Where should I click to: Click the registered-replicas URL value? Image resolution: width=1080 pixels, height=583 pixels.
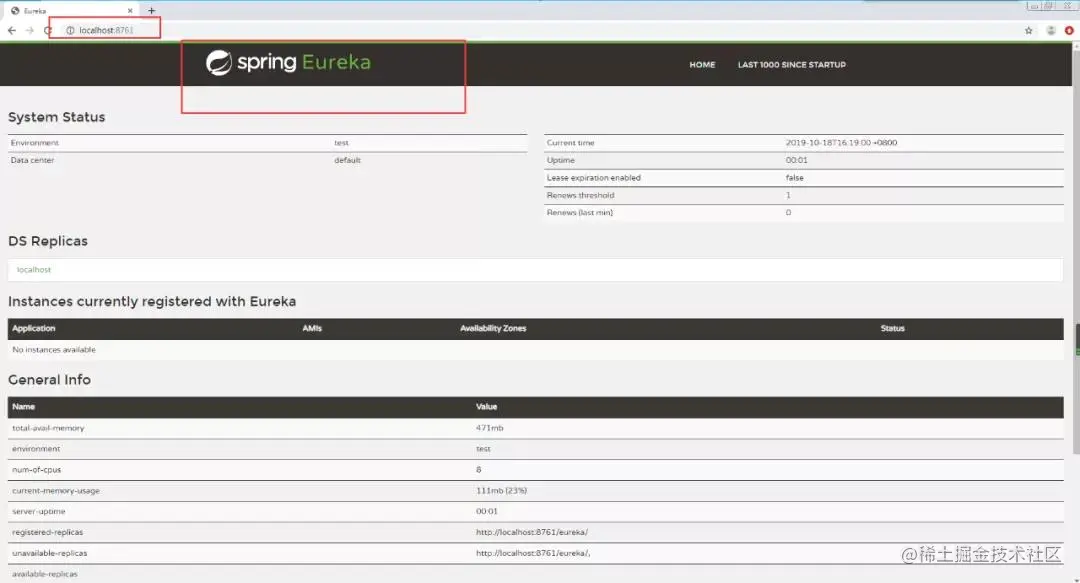[532, 532]
